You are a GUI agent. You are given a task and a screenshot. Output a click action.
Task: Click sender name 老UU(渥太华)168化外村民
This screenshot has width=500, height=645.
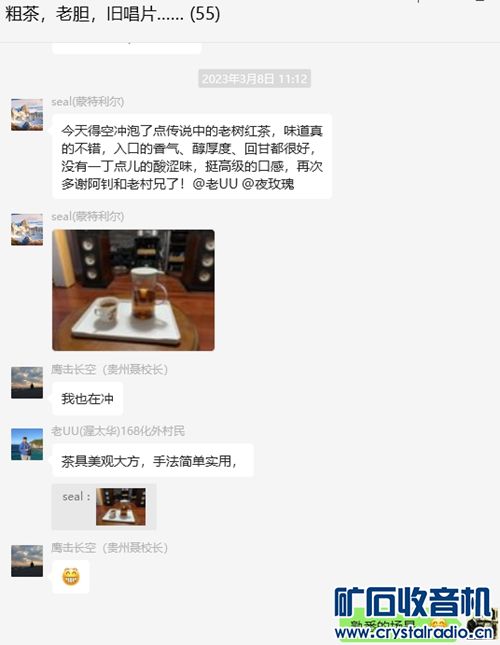(118, 431)
